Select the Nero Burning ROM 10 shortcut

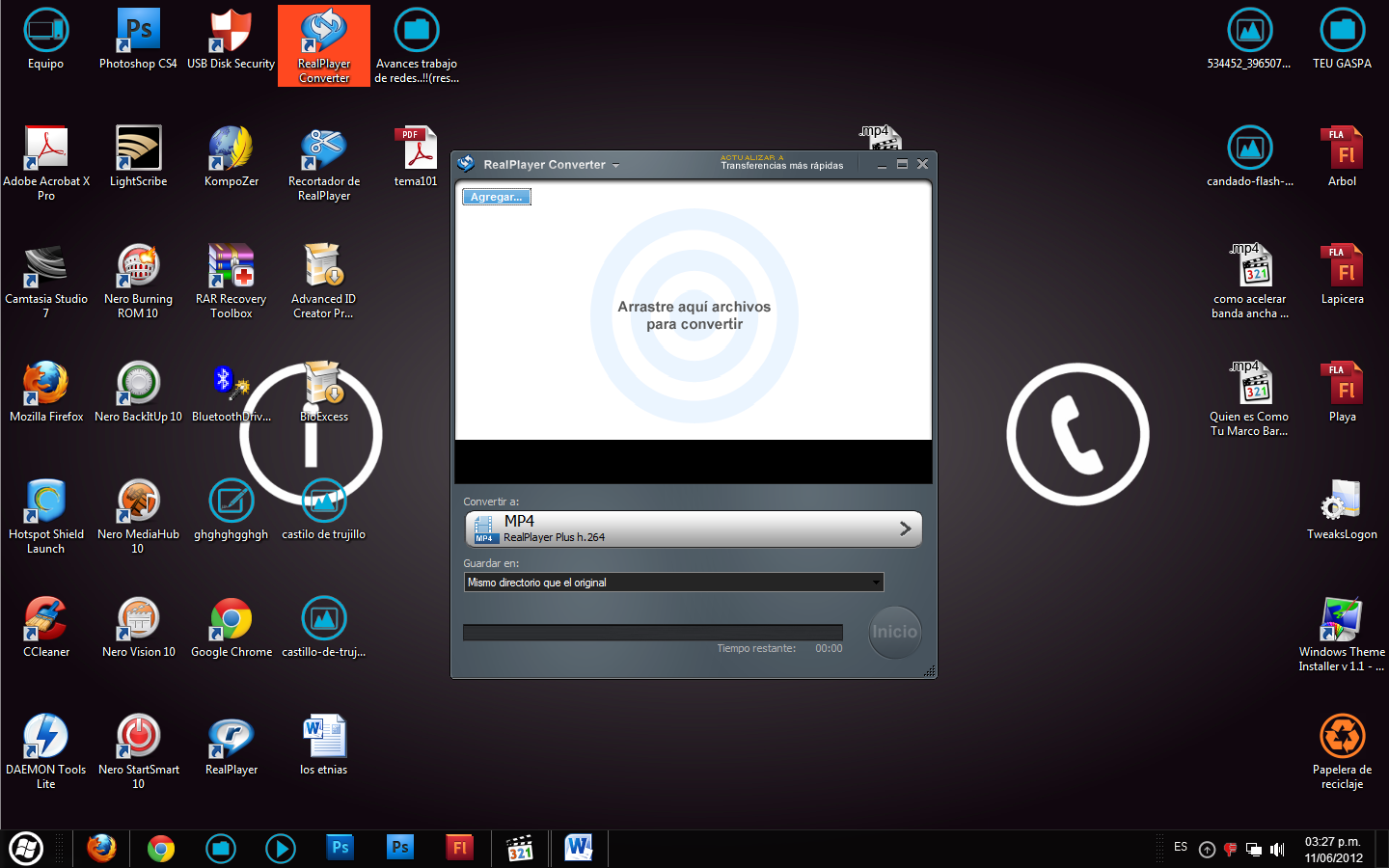pos(138,282)
